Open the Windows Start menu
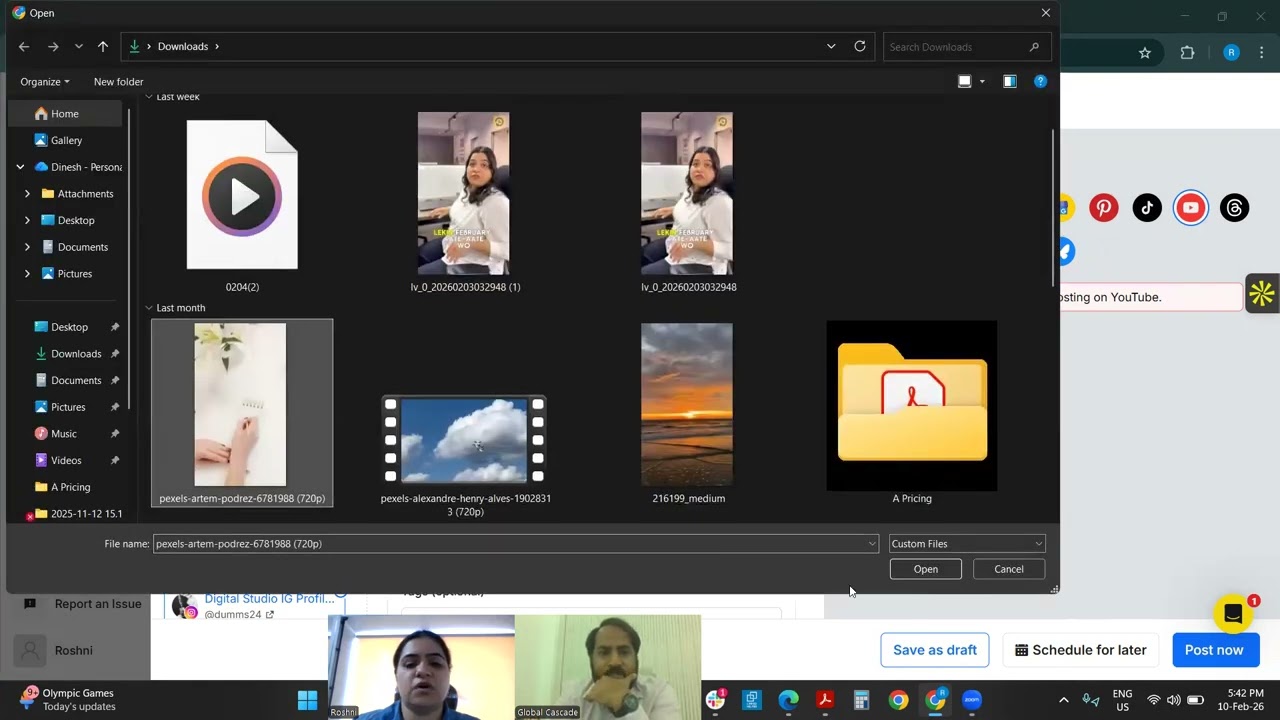 tap(307, 700)
